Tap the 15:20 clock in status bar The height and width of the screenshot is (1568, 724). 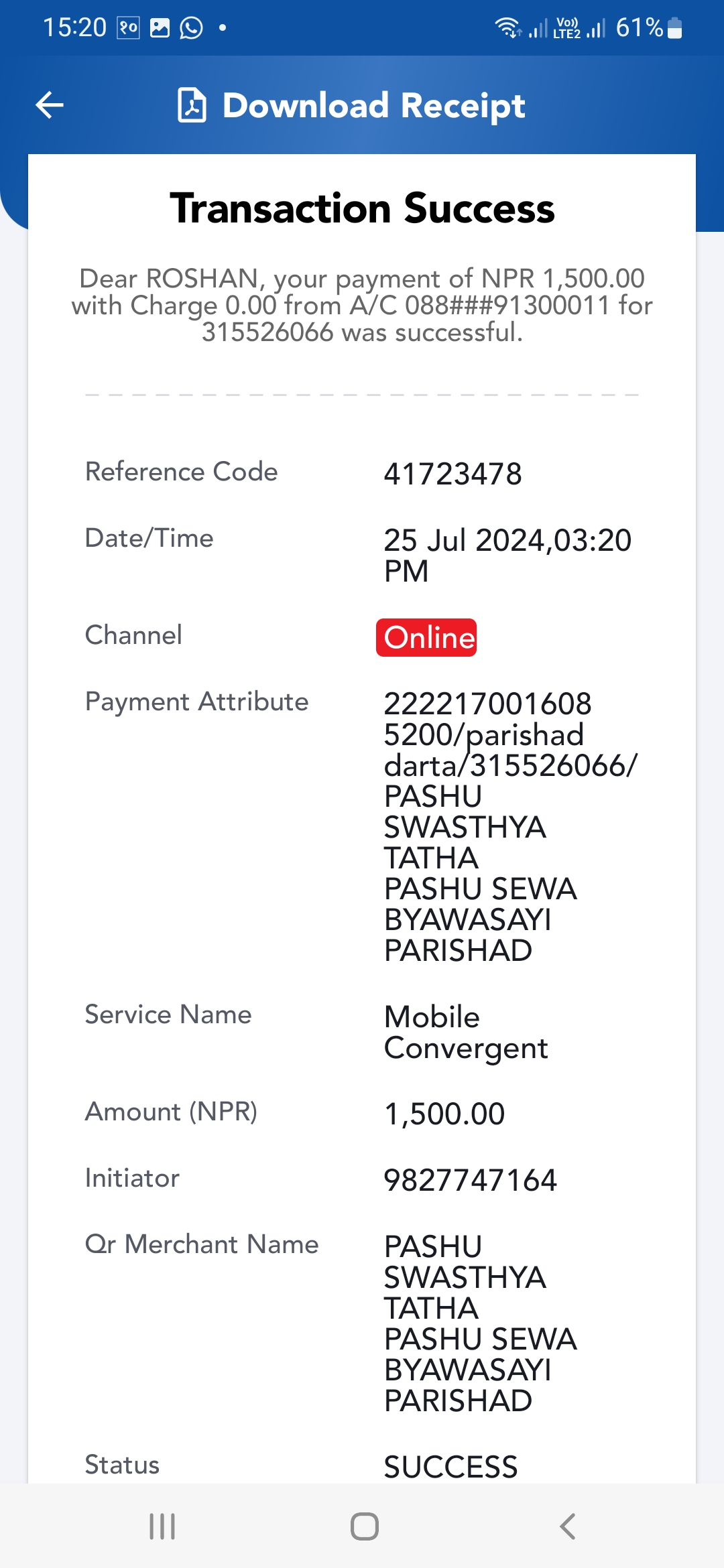[74, 28]
